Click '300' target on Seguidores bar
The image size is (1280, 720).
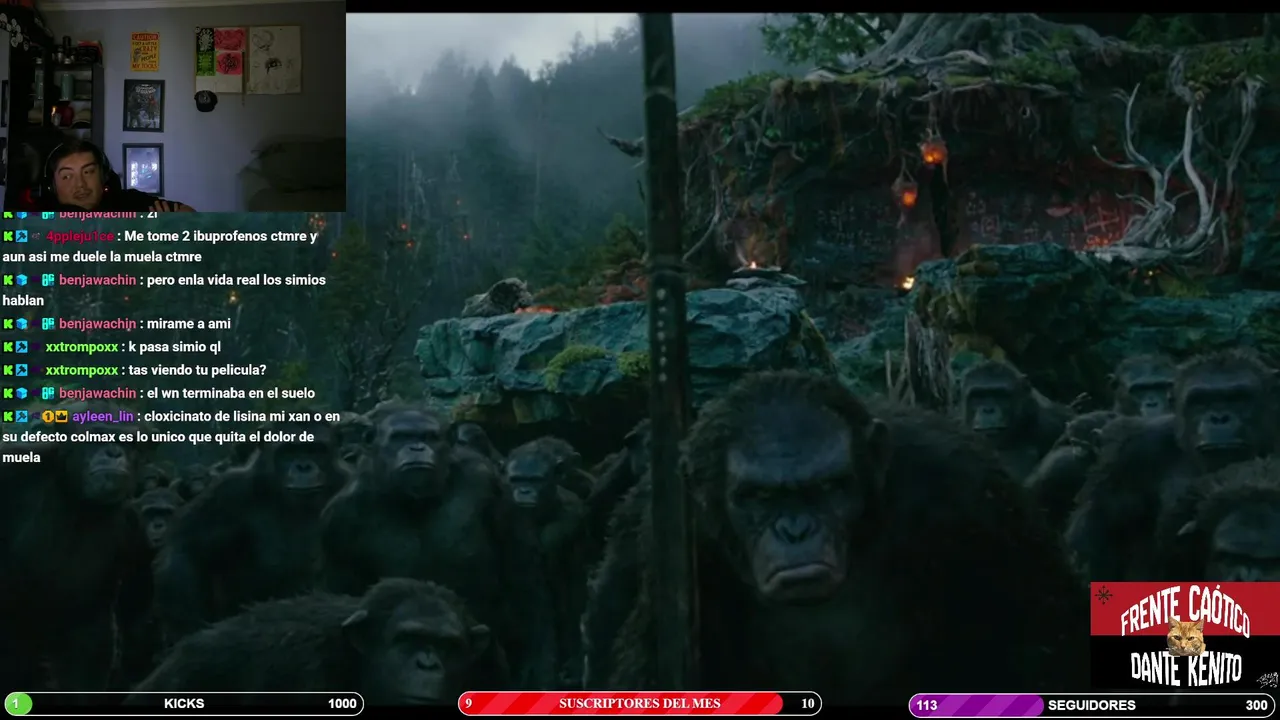click(1256, 705)
